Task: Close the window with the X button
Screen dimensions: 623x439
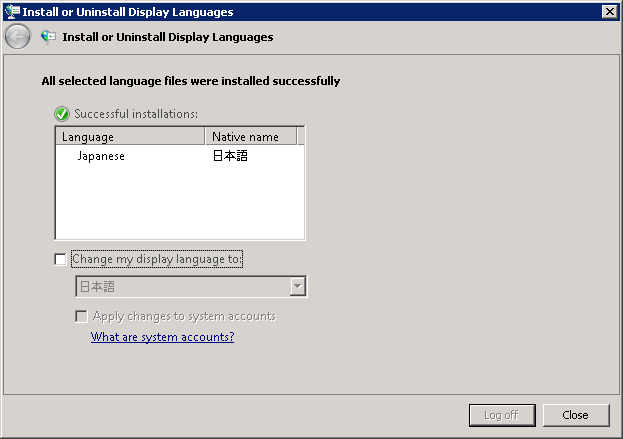Action: coord(608,12)
